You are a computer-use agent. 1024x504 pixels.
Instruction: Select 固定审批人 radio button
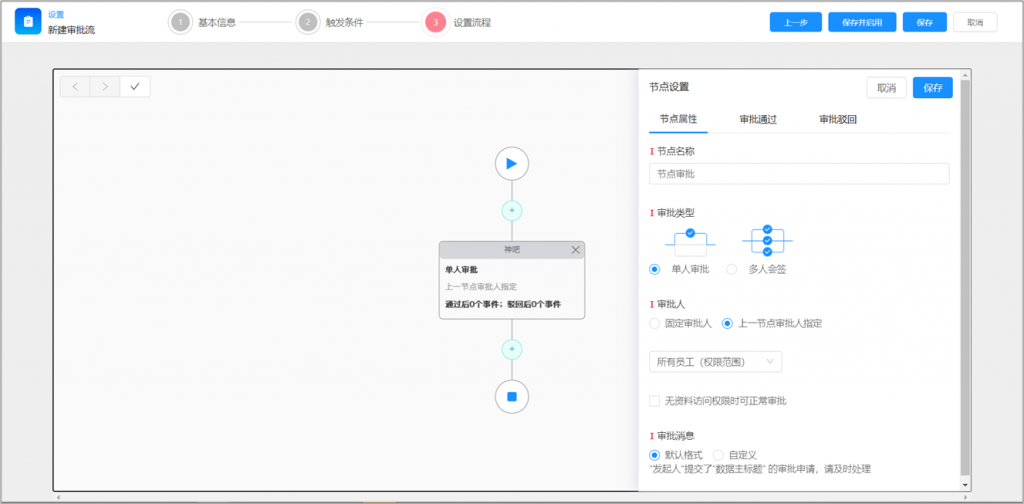click(655, 323)
